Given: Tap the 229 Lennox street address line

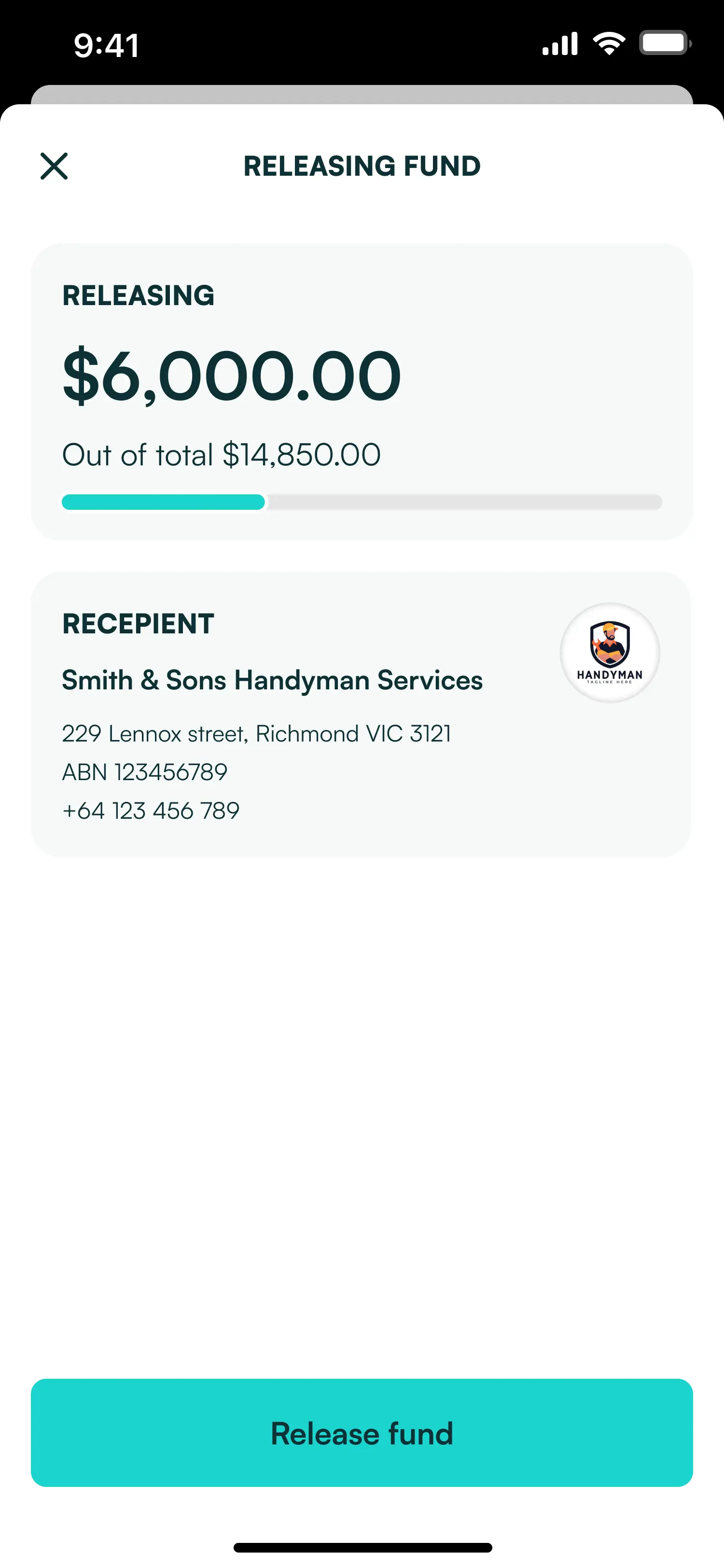Looking at the screenshot, I should tap(256, 733).
